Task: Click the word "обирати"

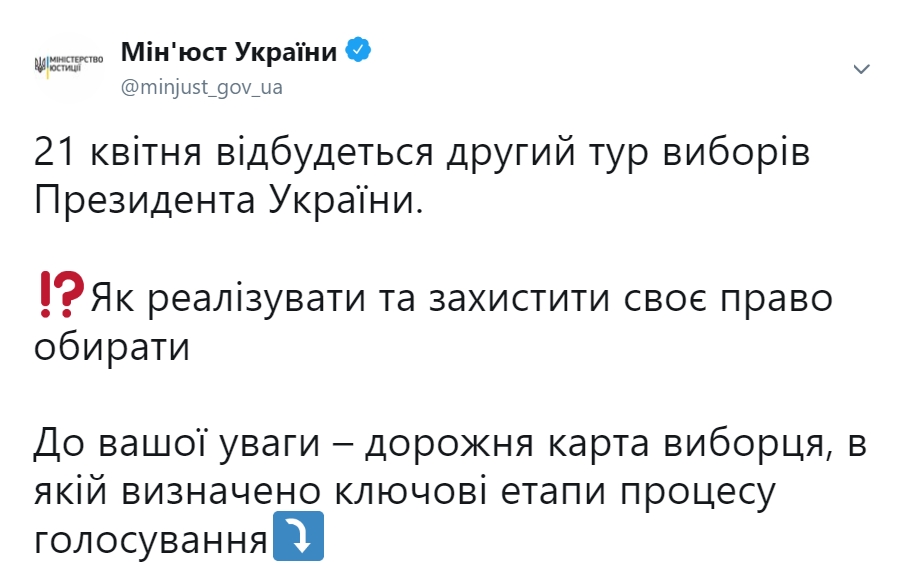Action: coord(112,346)
